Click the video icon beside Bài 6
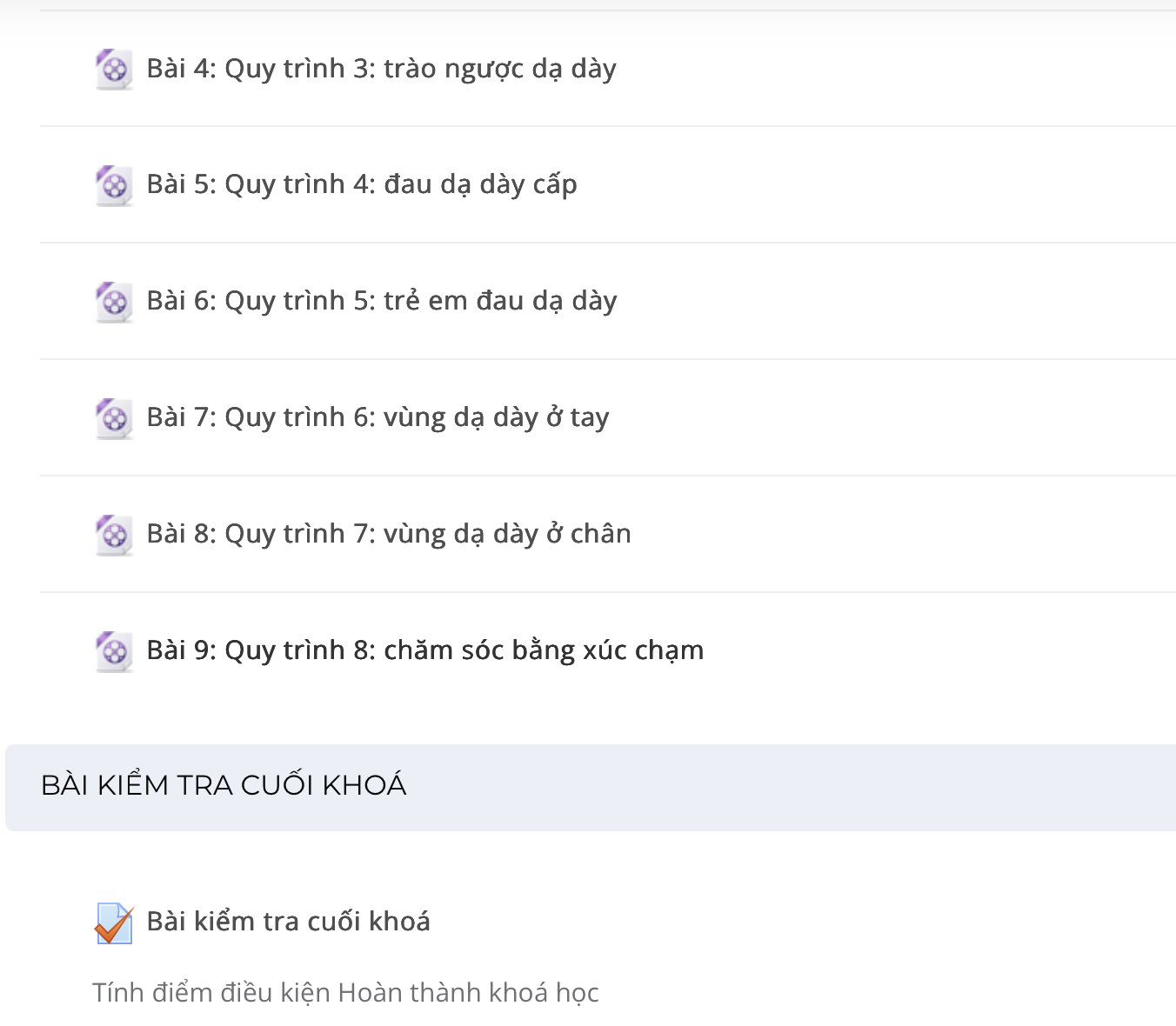1176x1026 pixels. [x=114, y=302]
